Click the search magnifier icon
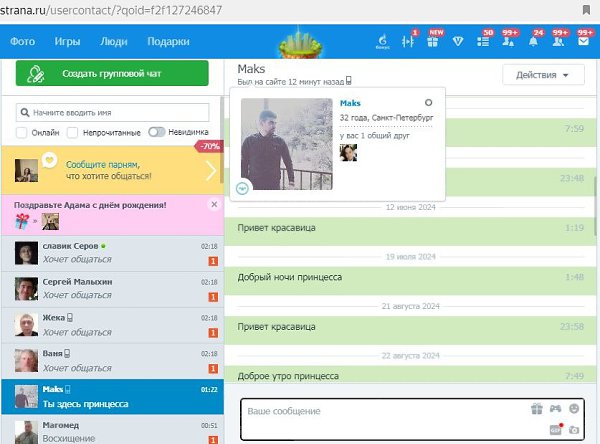This screenshot has height=444, width=600. pyautogui.click(x=25, y=113)
